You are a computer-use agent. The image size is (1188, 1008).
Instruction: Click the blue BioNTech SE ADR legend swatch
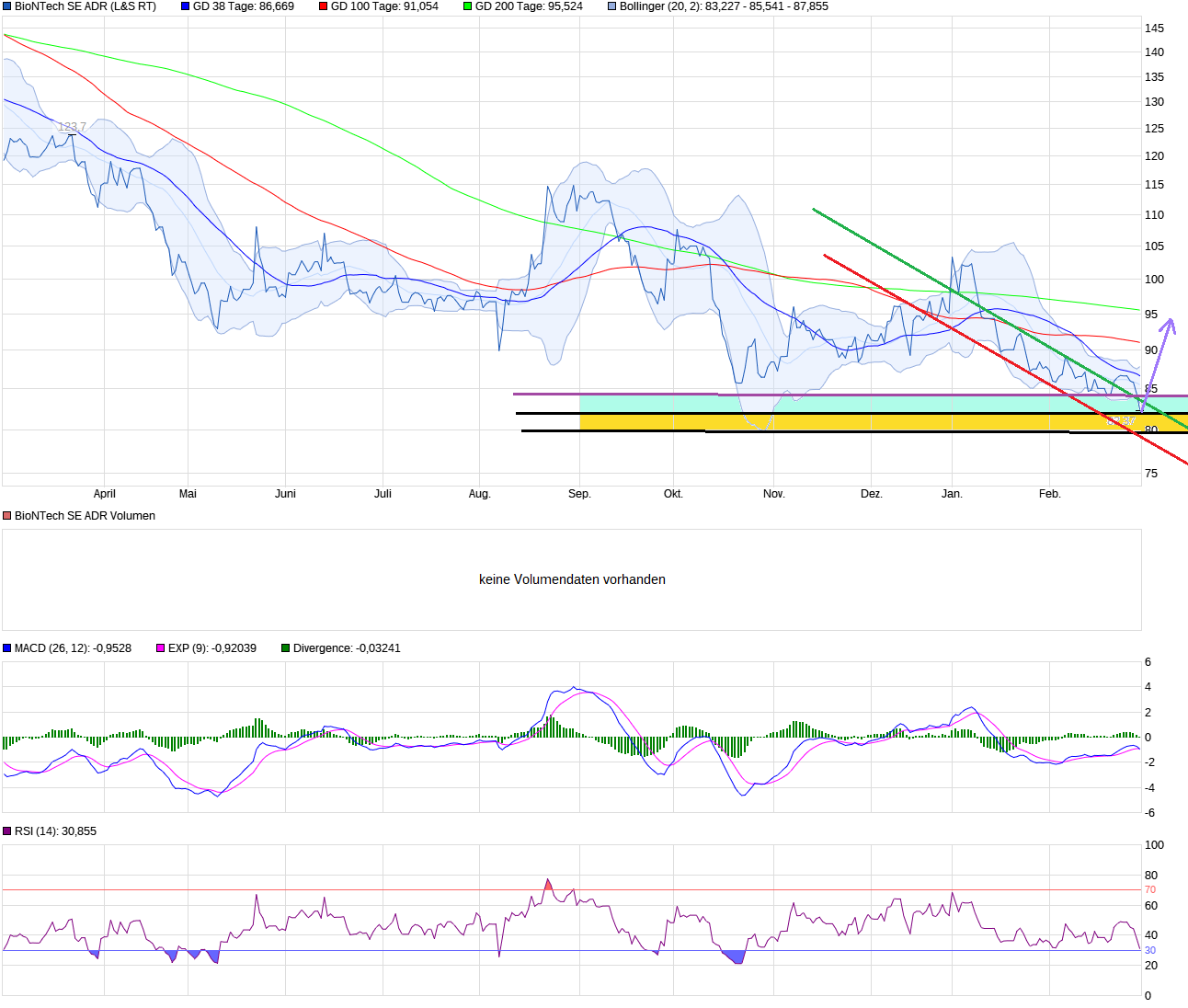[7, 6]
